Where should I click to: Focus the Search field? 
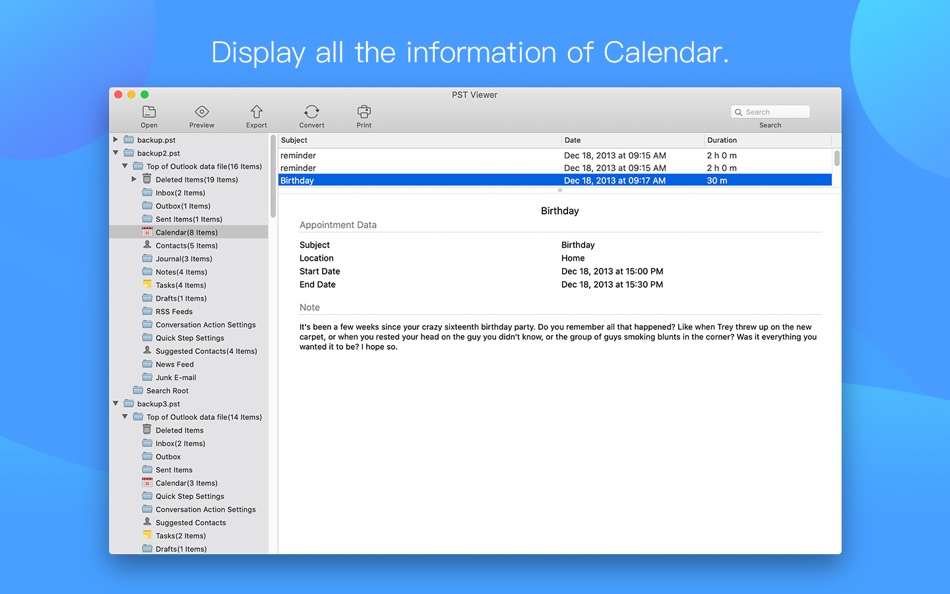[770, 112]
